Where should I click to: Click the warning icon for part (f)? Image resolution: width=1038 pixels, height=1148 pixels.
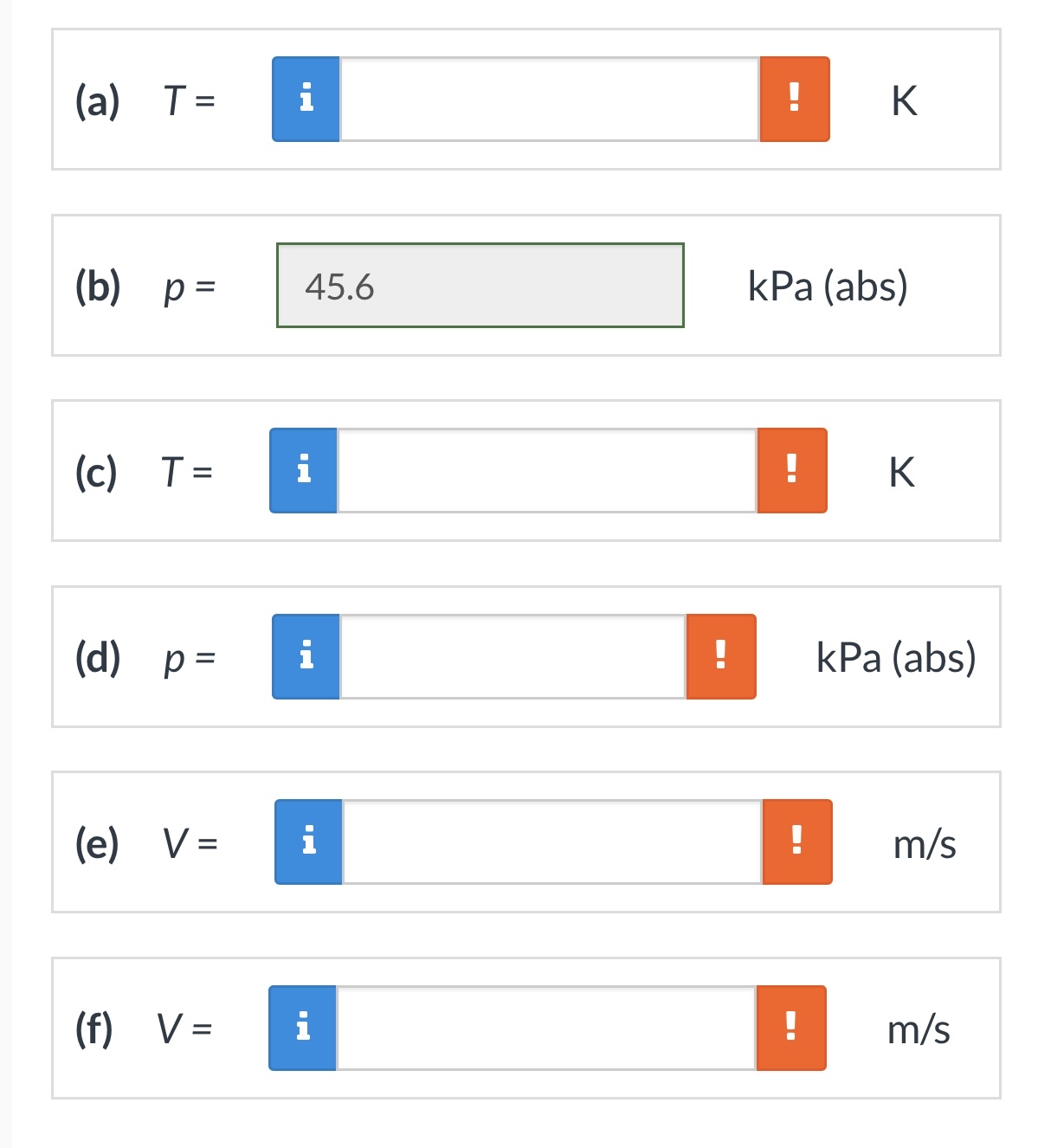(790, 1029)
